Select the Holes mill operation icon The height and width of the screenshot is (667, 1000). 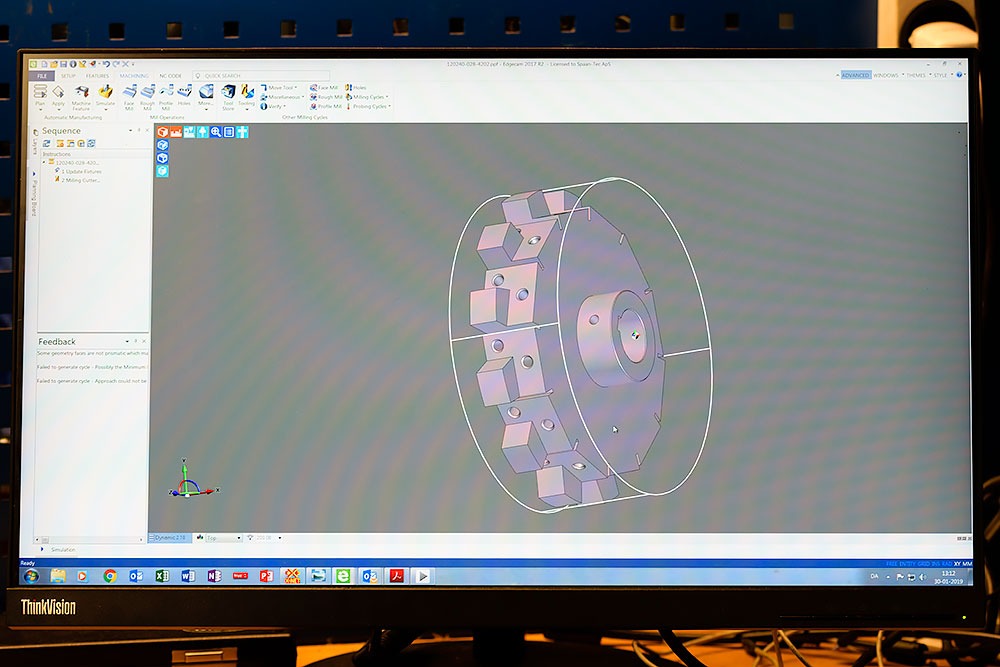click(184, 94)
